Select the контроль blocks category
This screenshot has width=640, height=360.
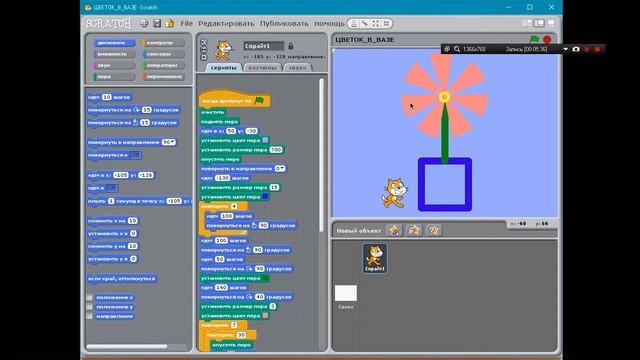pyautogui.click(x=163, y=43)
